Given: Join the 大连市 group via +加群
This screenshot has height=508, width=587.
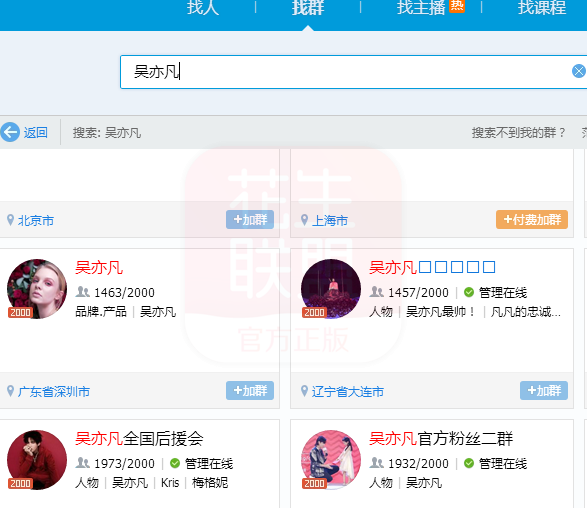Looking at the screenshot, I should [544, 390].
